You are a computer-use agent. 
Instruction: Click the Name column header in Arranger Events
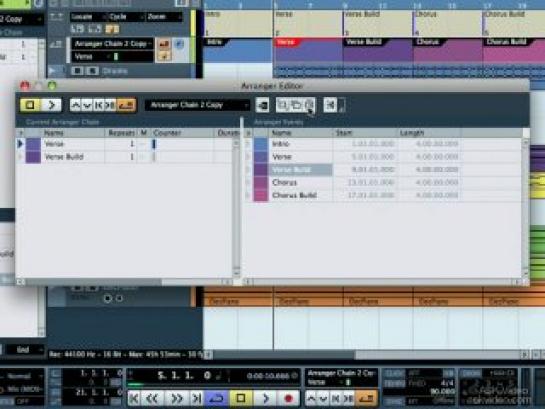[x=300, y=133]
